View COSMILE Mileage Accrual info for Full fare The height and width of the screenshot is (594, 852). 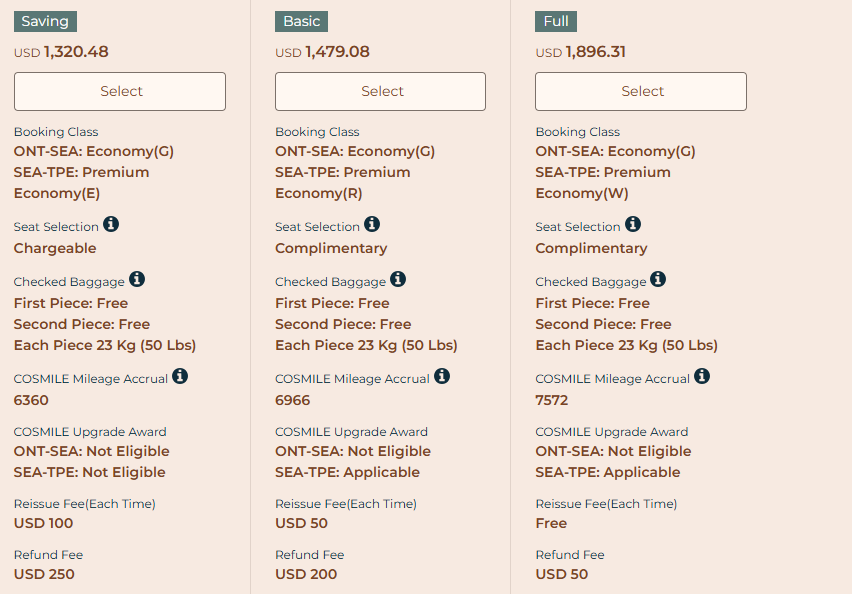(x=702, y=376)
